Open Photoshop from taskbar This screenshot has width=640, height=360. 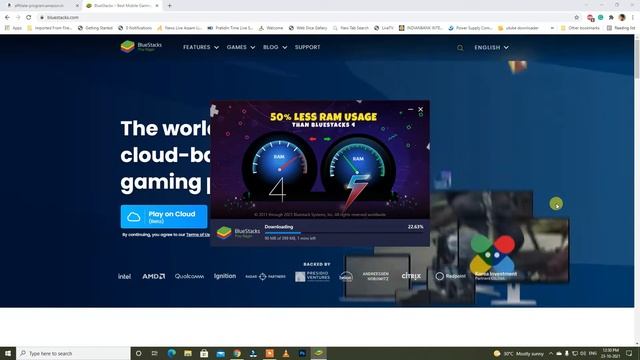(302, 353)
